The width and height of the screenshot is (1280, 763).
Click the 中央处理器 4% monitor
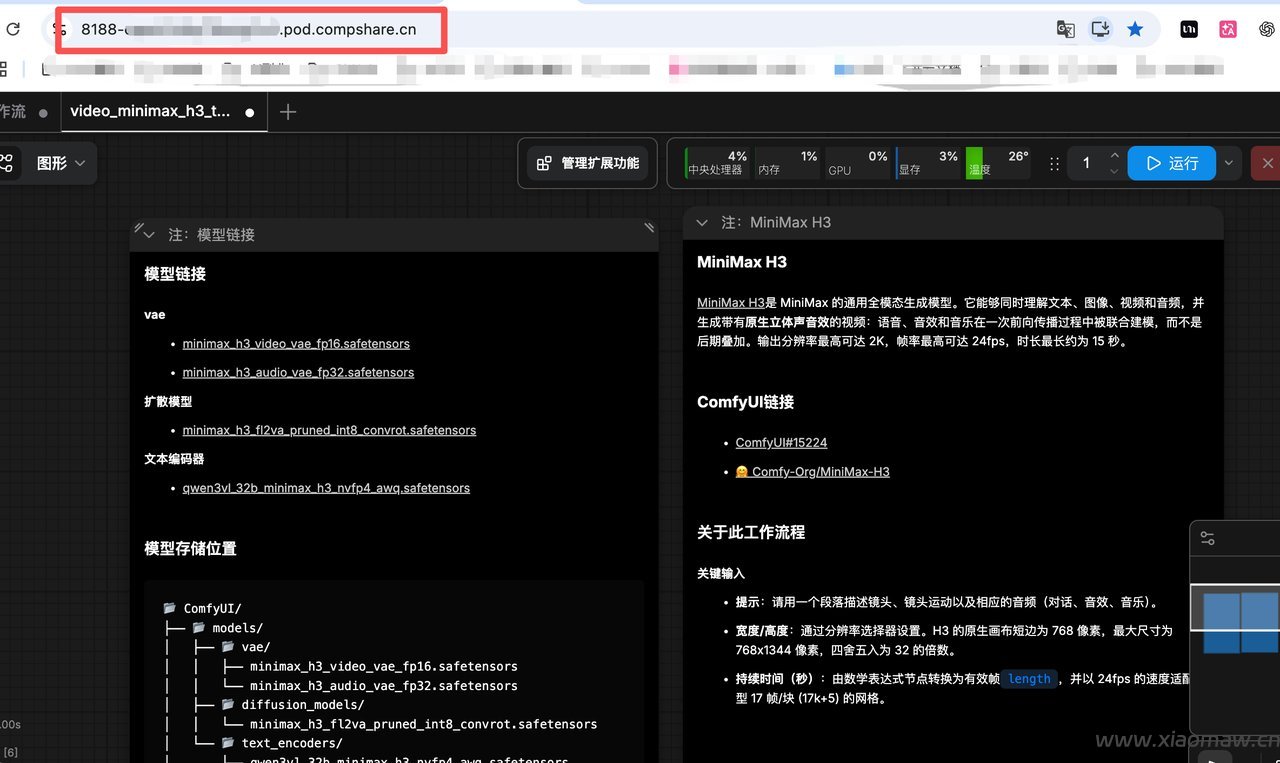click(716, 163)
